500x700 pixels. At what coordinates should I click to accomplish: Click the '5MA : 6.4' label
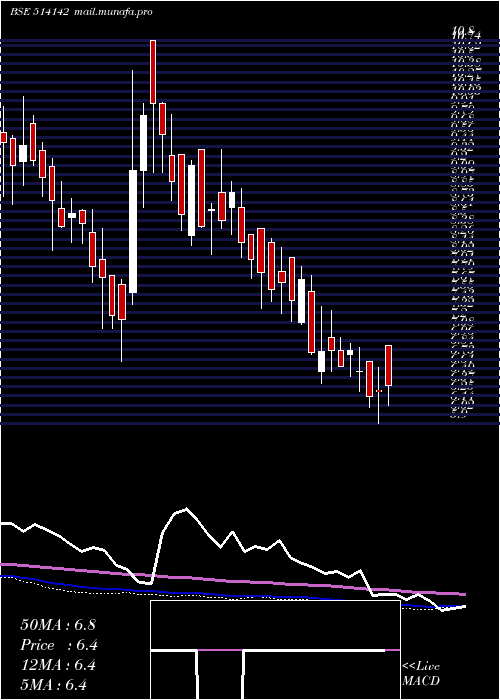[x=53, y=685]
